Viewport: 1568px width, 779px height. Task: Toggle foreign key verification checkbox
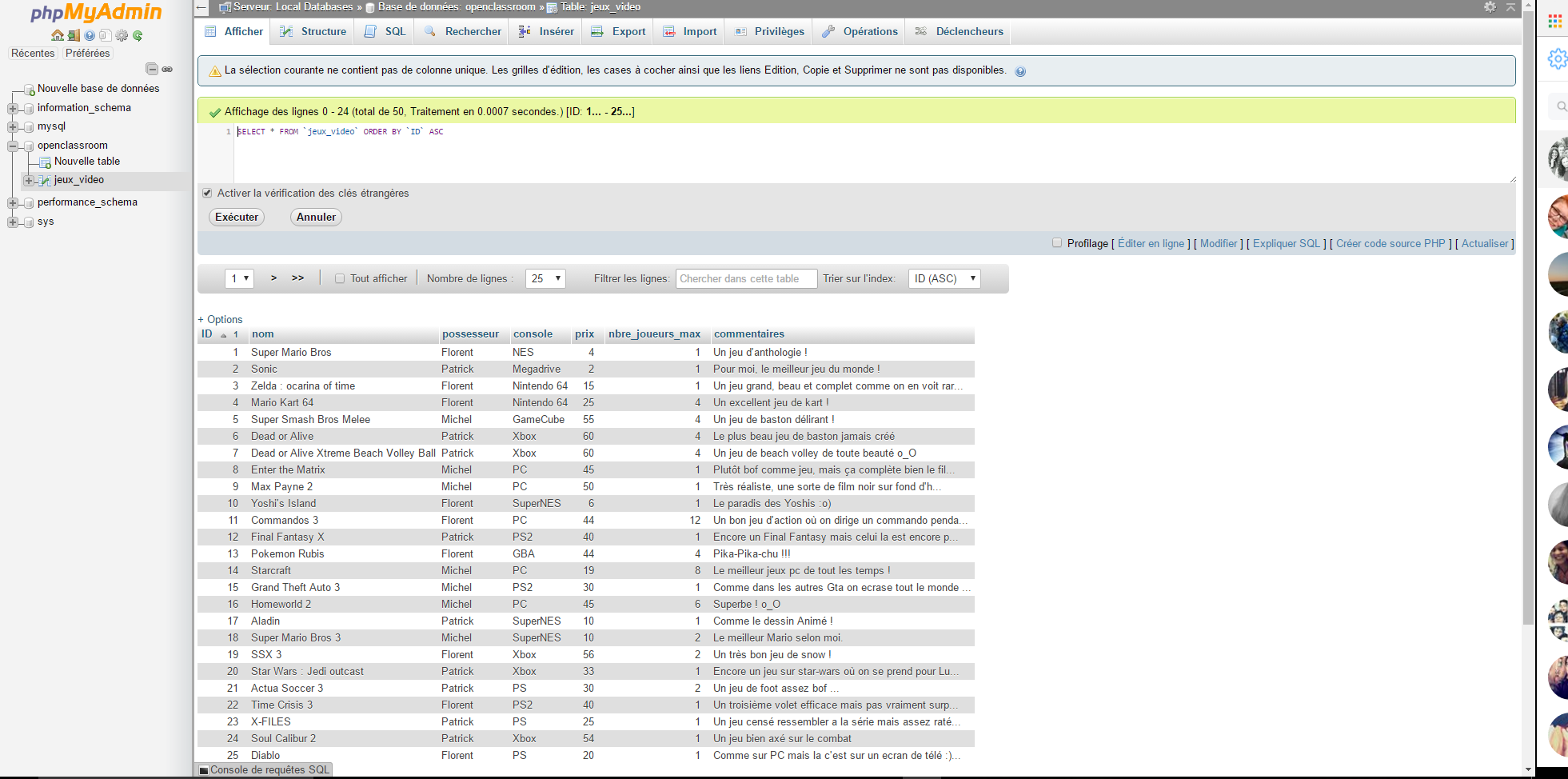click(x=207, y=193)
